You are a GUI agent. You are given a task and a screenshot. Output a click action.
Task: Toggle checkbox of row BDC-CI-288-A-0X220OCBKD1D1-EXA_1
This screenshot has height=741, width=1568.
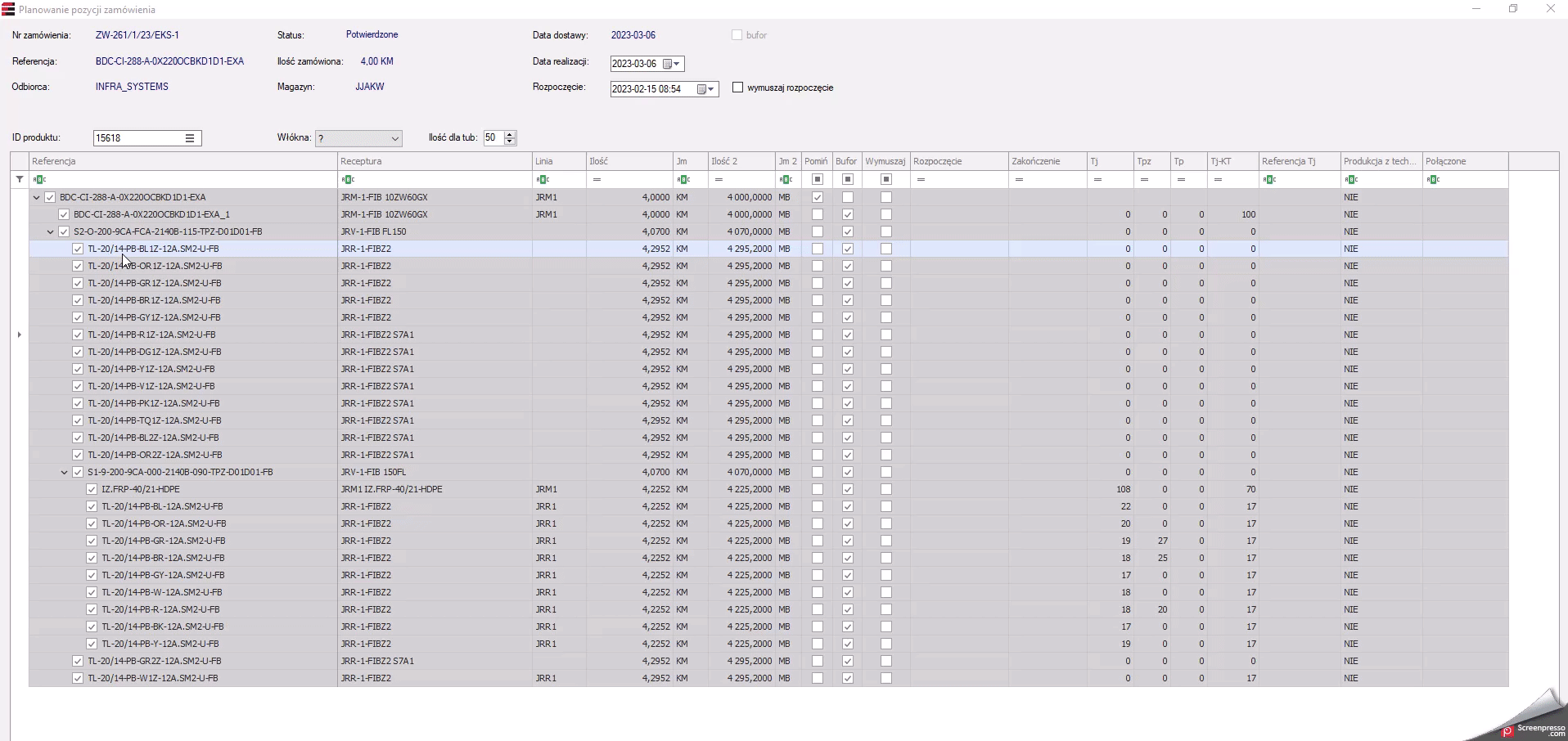(x=64, y=214)
